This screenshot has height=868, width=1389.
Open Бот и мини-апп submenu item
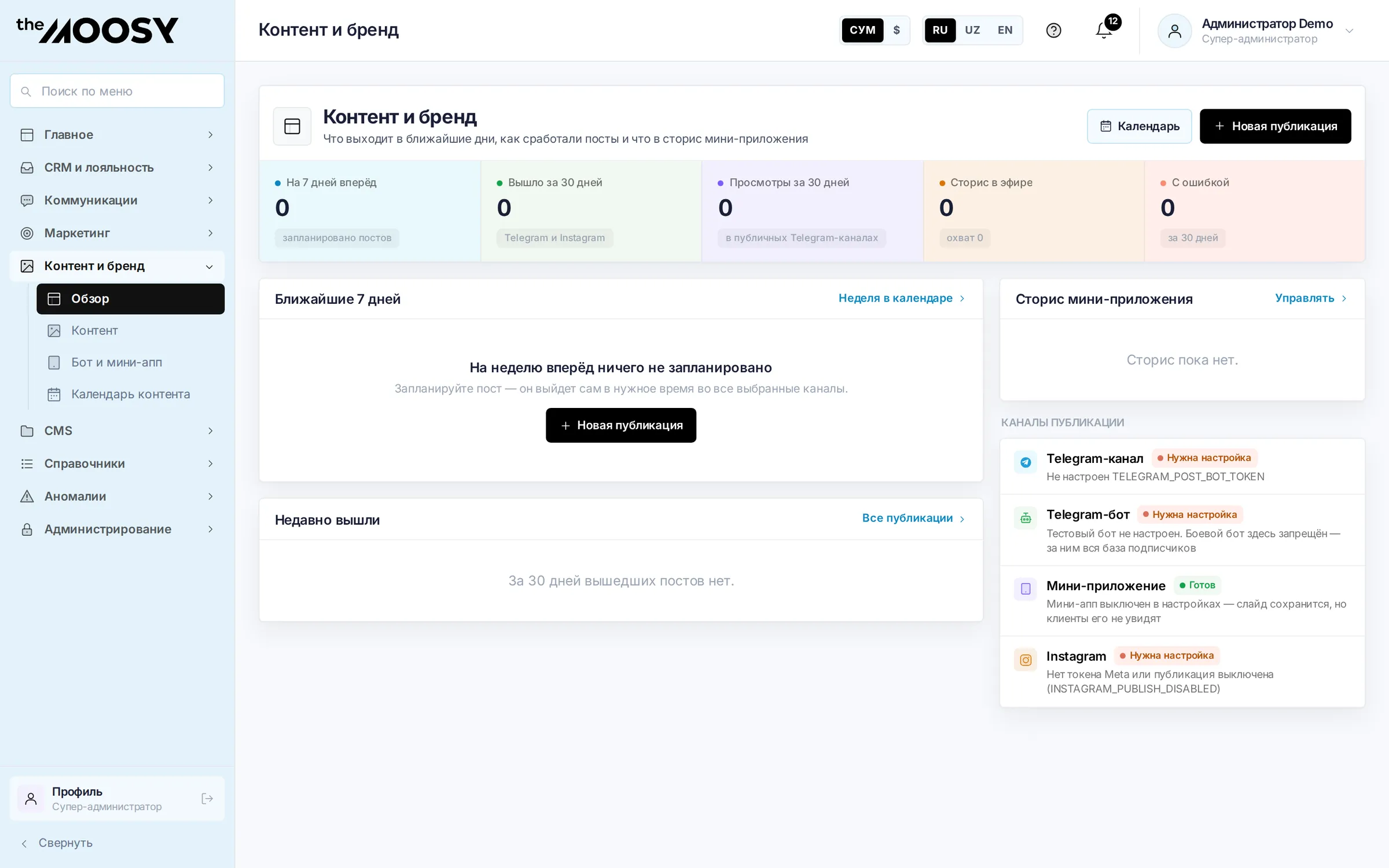point(130,363)
